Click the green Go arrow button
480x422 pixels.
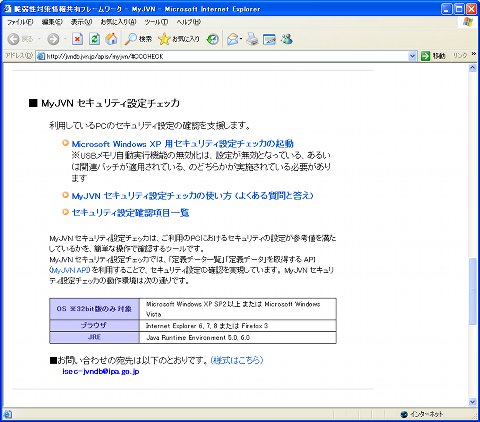425,56
